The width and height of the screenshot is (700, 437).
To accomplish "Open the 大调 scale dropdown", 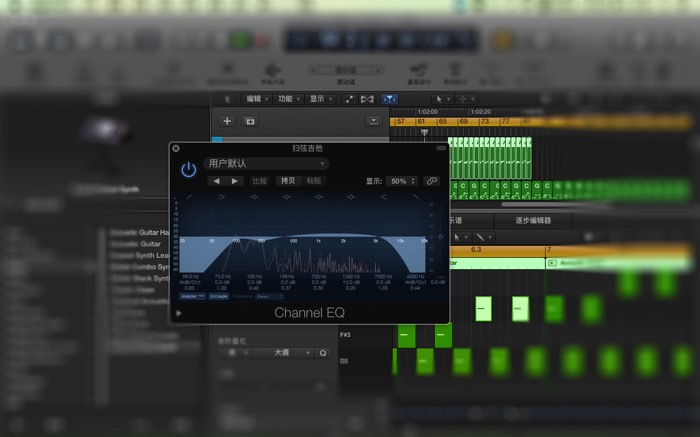I will click(x=283, y=353).
